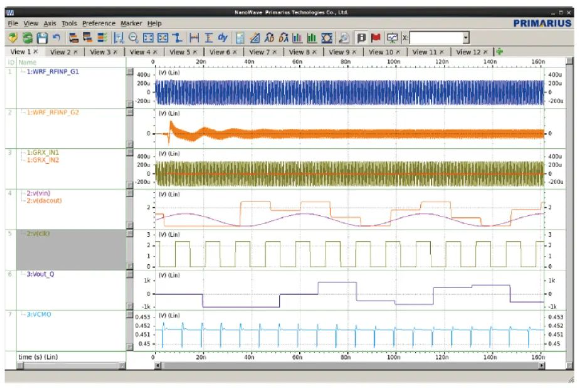The width and height of the screenshot is (586, 388).
Task: Select signal 3:Vout_Q in the list
Action: tap(40, 274)
